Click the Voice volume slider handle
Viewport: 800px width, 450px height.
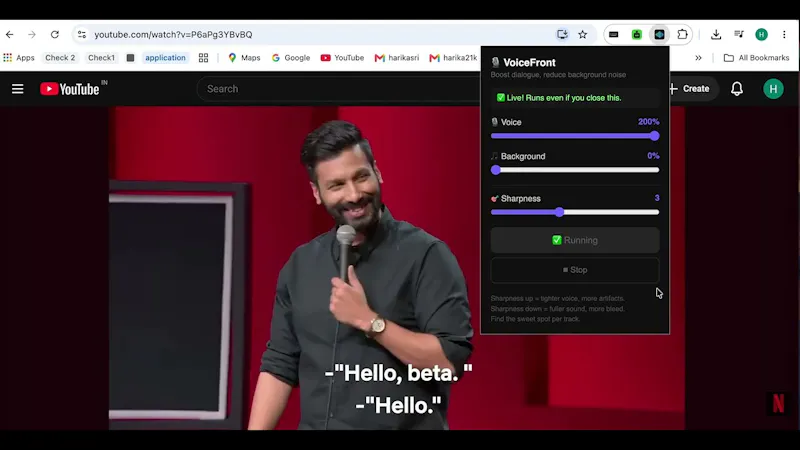(x=655, y=136)
